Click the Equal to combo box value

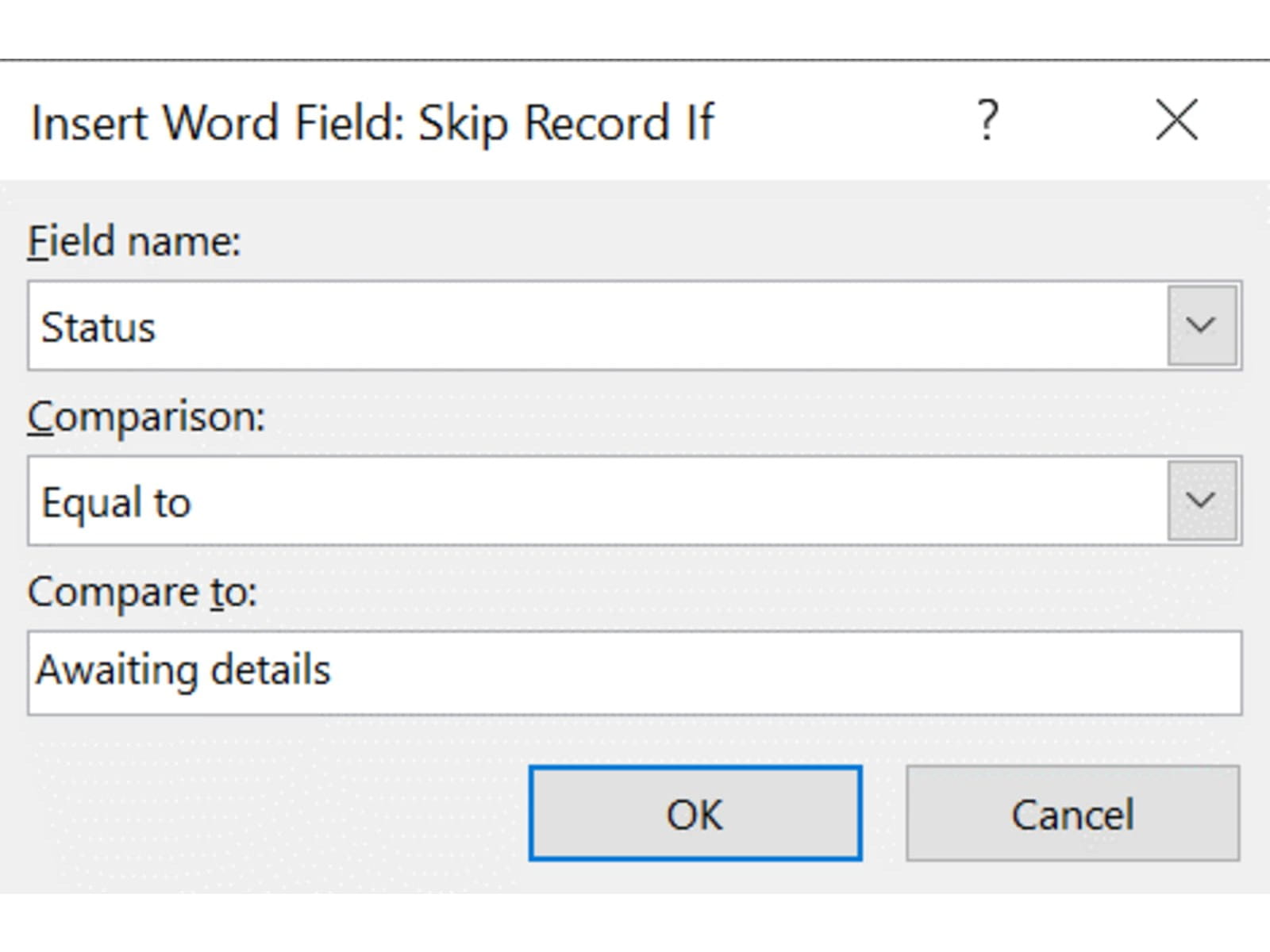pyautogui.click(x=117, y=502)
